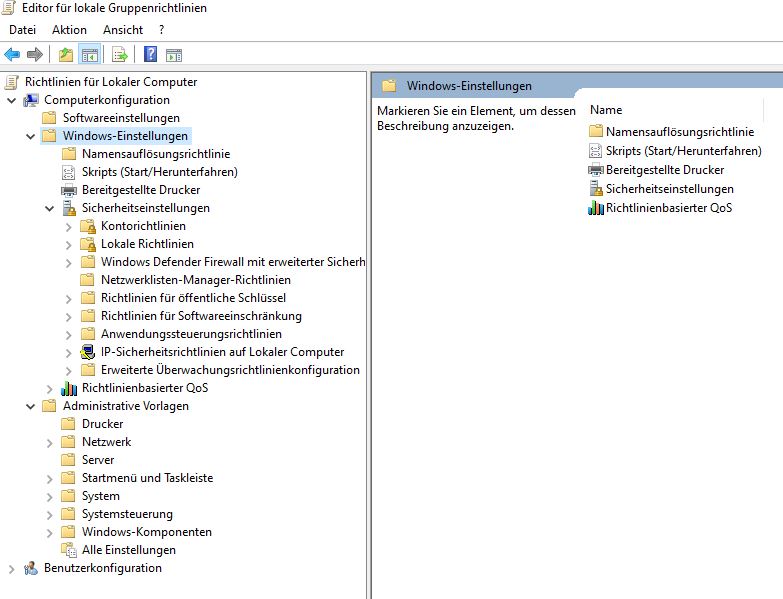Select the System folder in tree
The width and height of the screenshot is (783, 599).
(101, 496)
